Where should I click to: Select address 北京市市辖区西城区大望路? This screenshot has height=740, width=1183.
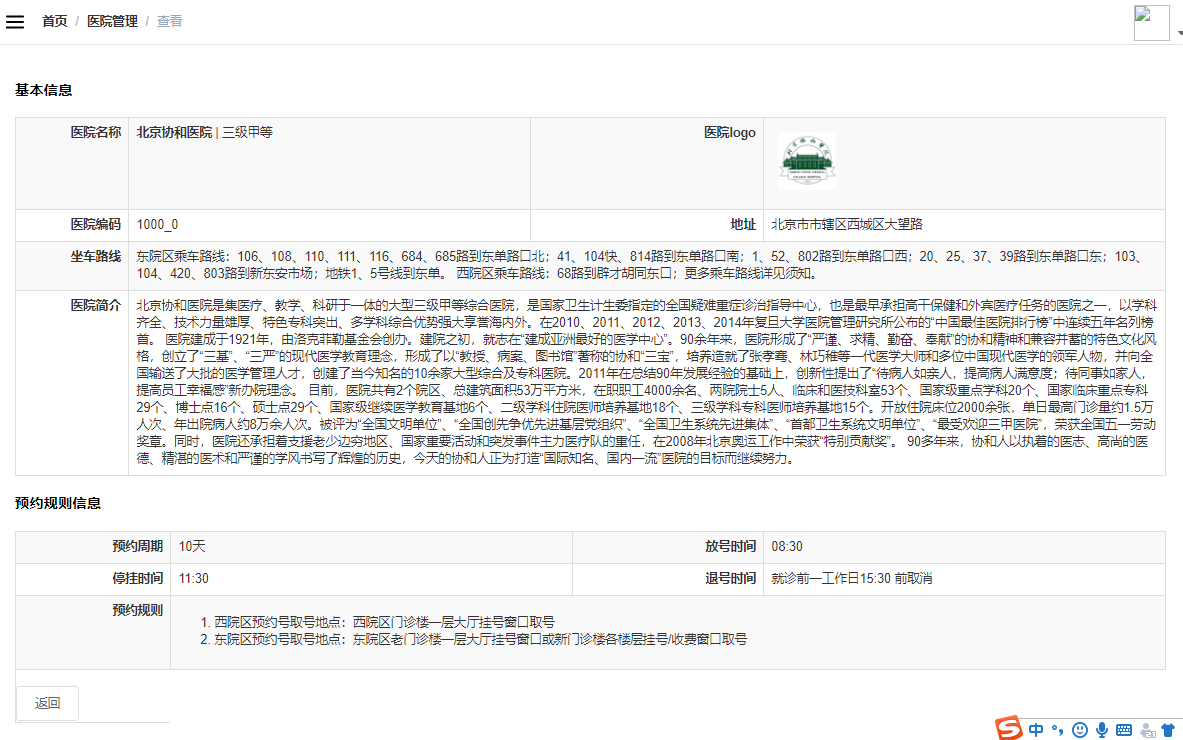tap(847, 224)
